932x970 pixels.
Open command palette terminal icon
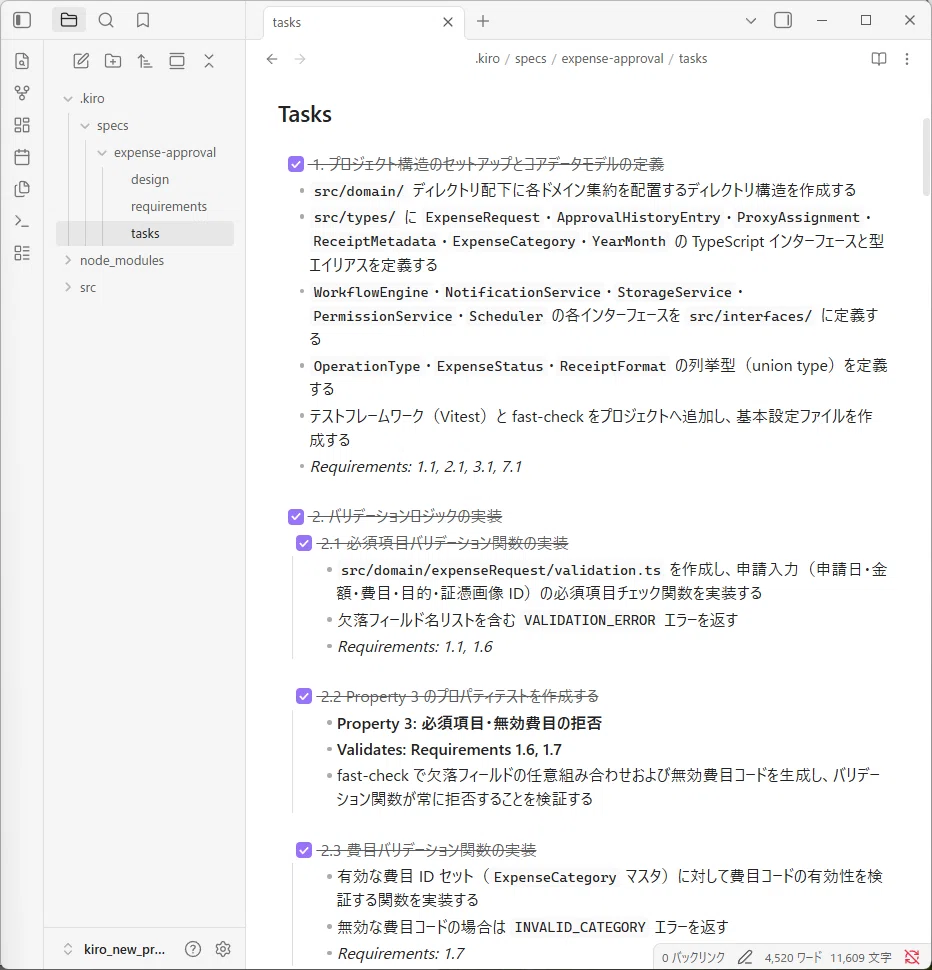click(22, 221)
